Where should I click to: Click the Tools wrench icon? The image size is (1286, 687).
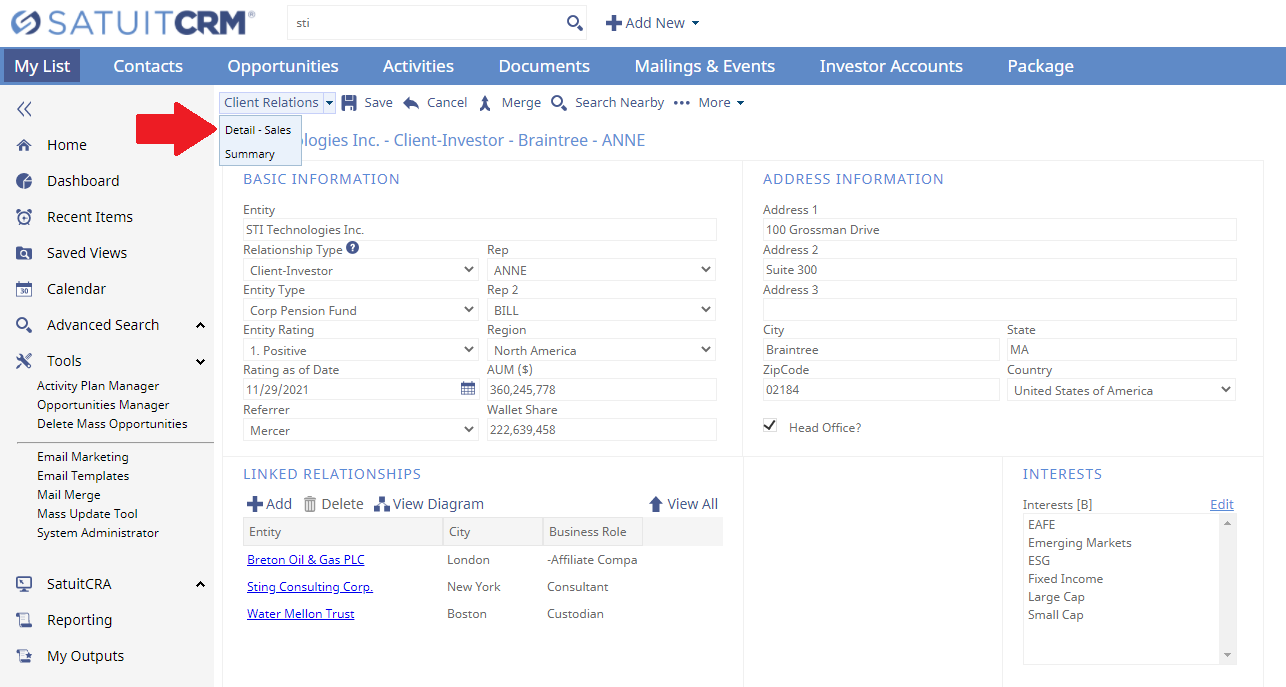pos(24,361)
